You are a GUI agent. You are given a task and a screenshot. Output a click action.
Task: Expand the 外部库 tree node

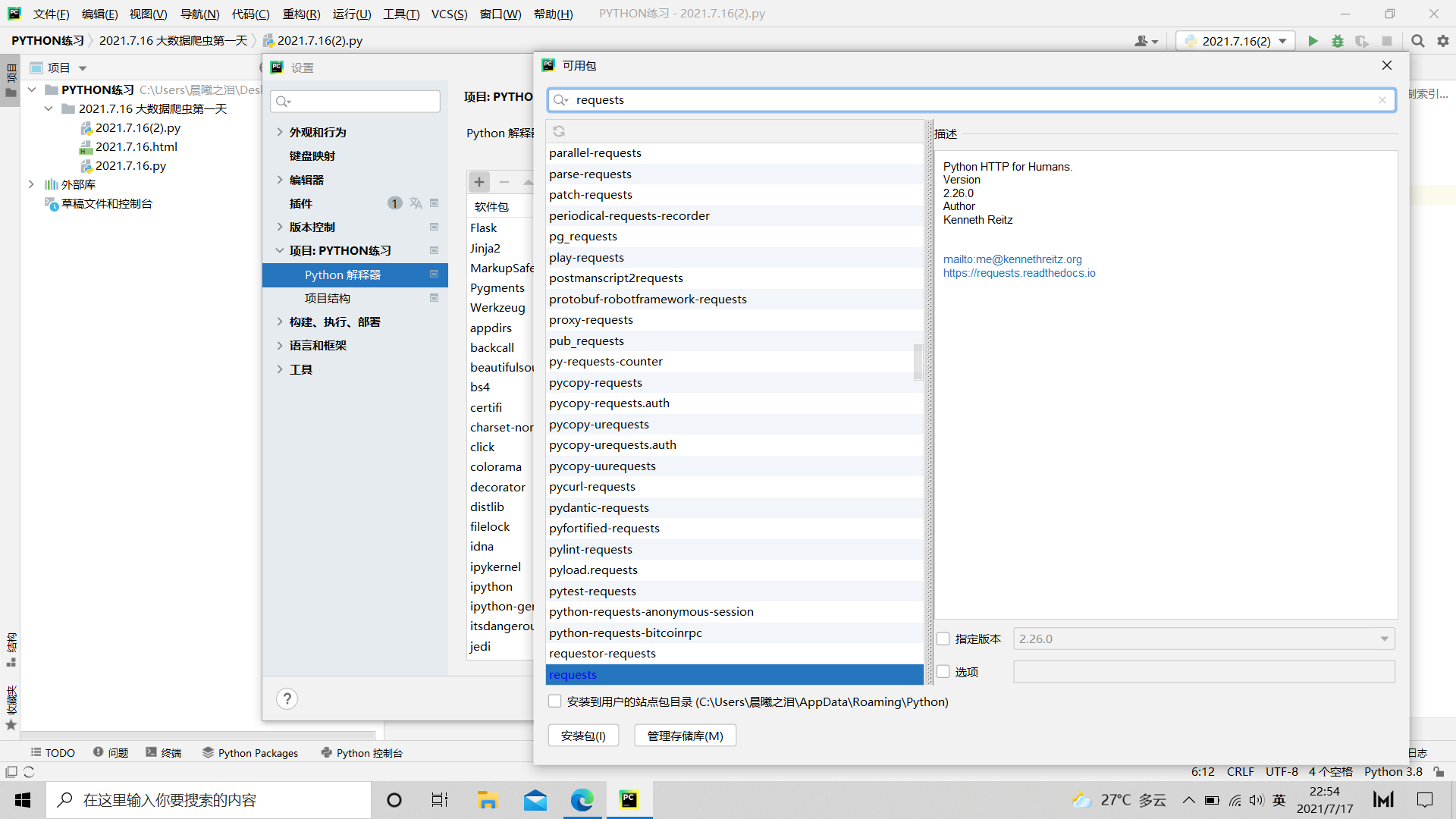31,184
